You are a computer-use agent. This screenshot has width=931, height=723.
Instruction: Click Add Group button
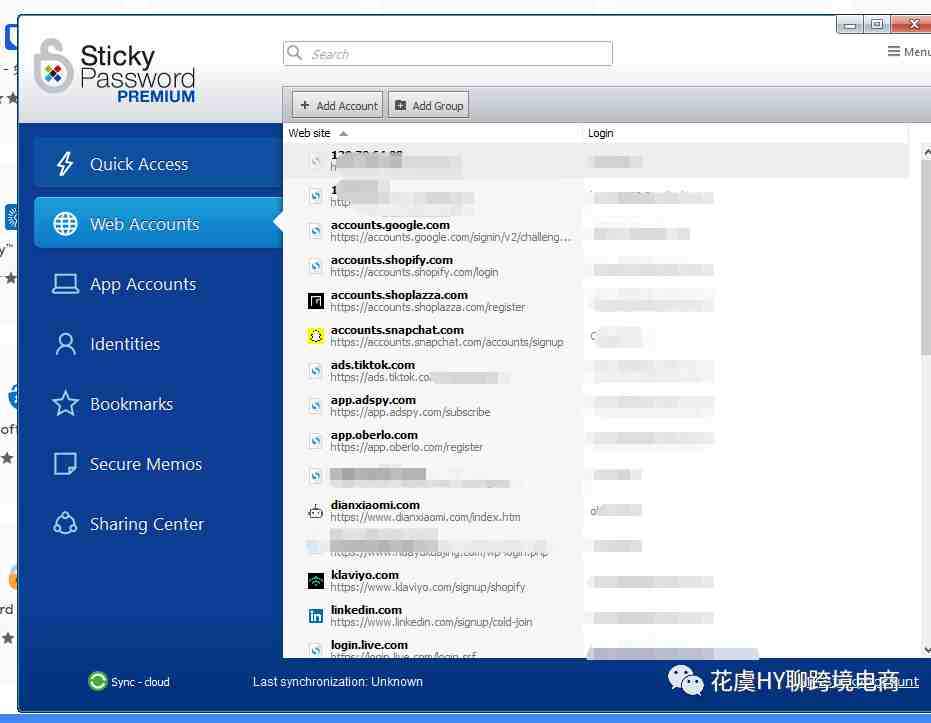coord(429,105)
